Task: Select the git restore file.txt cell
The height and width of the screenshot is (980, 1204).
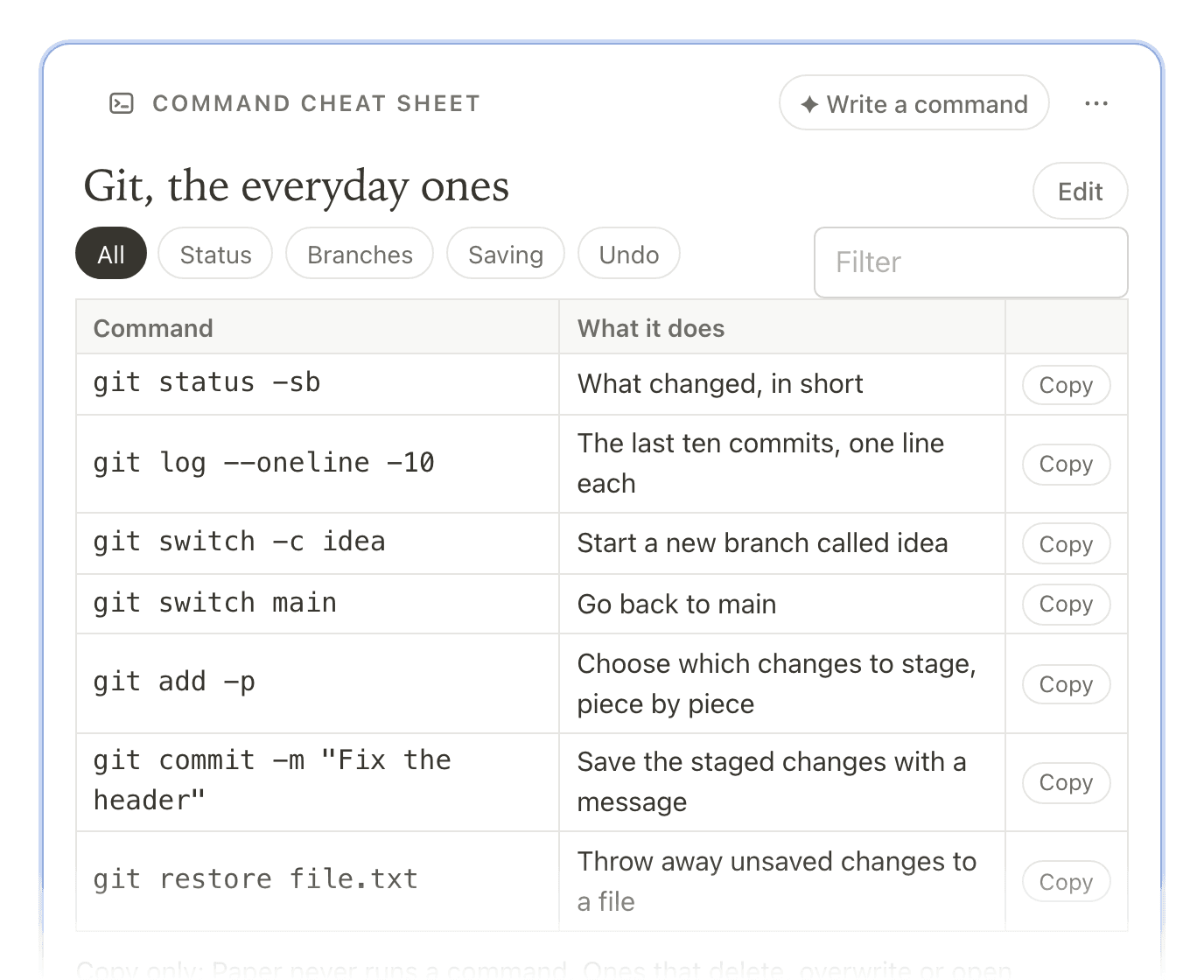Action: tap(318, 881)
